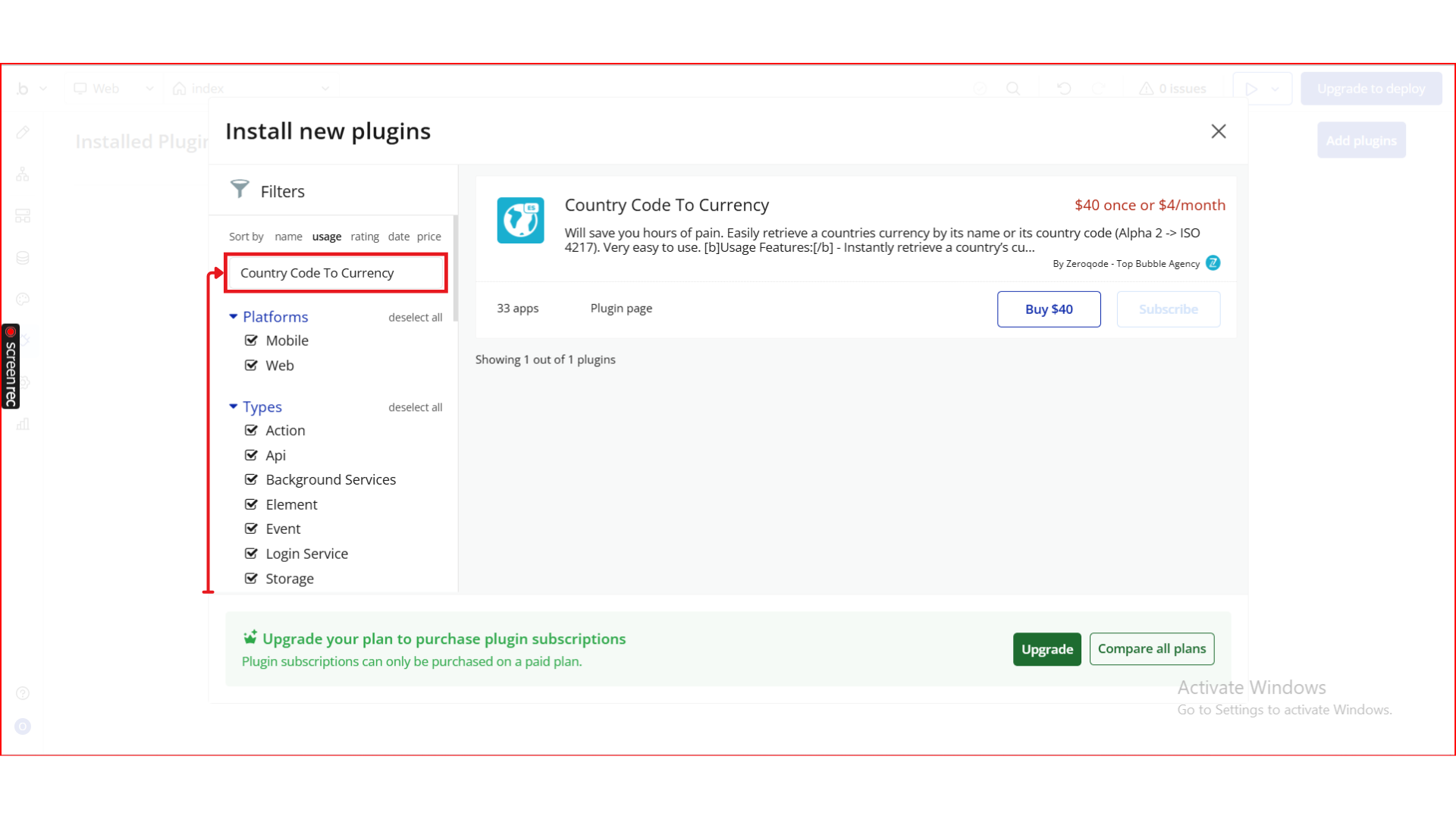Click the Workflow tree icon in sidebar
Viewport: 1456px width, 819px height.
(23, 174)
